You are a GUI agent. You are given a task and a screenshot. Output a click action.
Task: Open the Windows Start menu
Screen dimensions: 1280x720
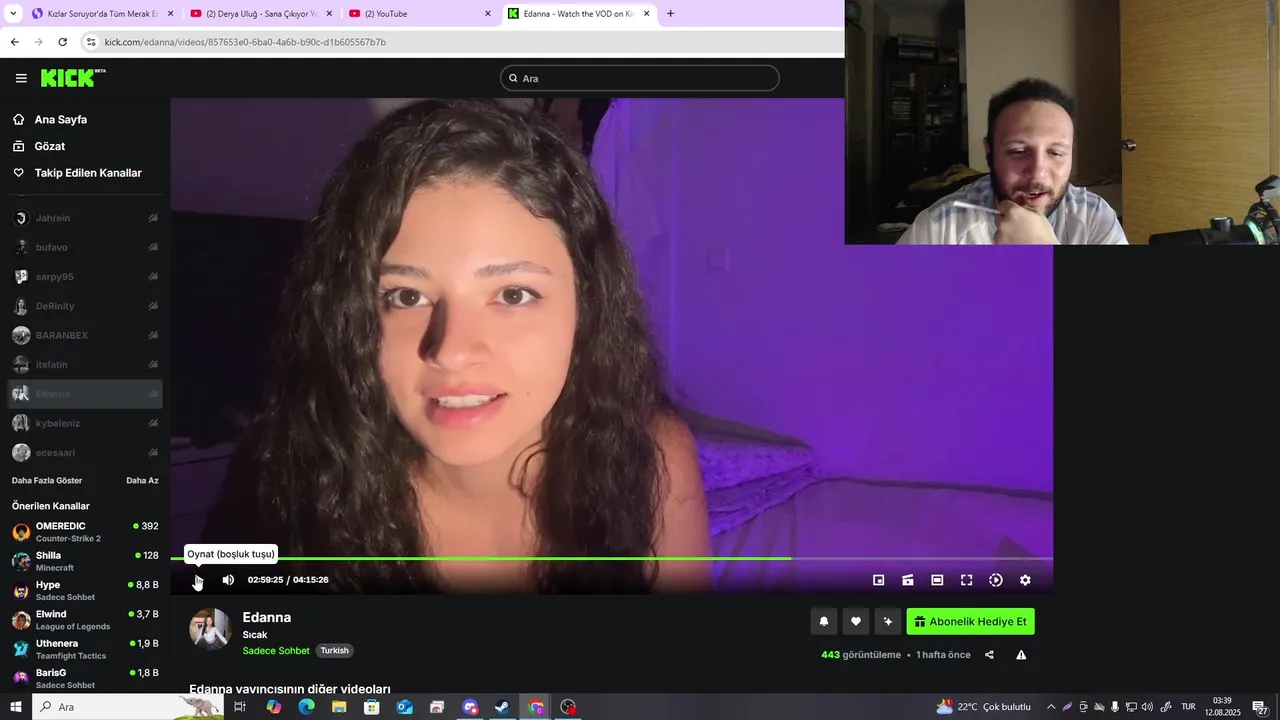[x=15, y=707]
